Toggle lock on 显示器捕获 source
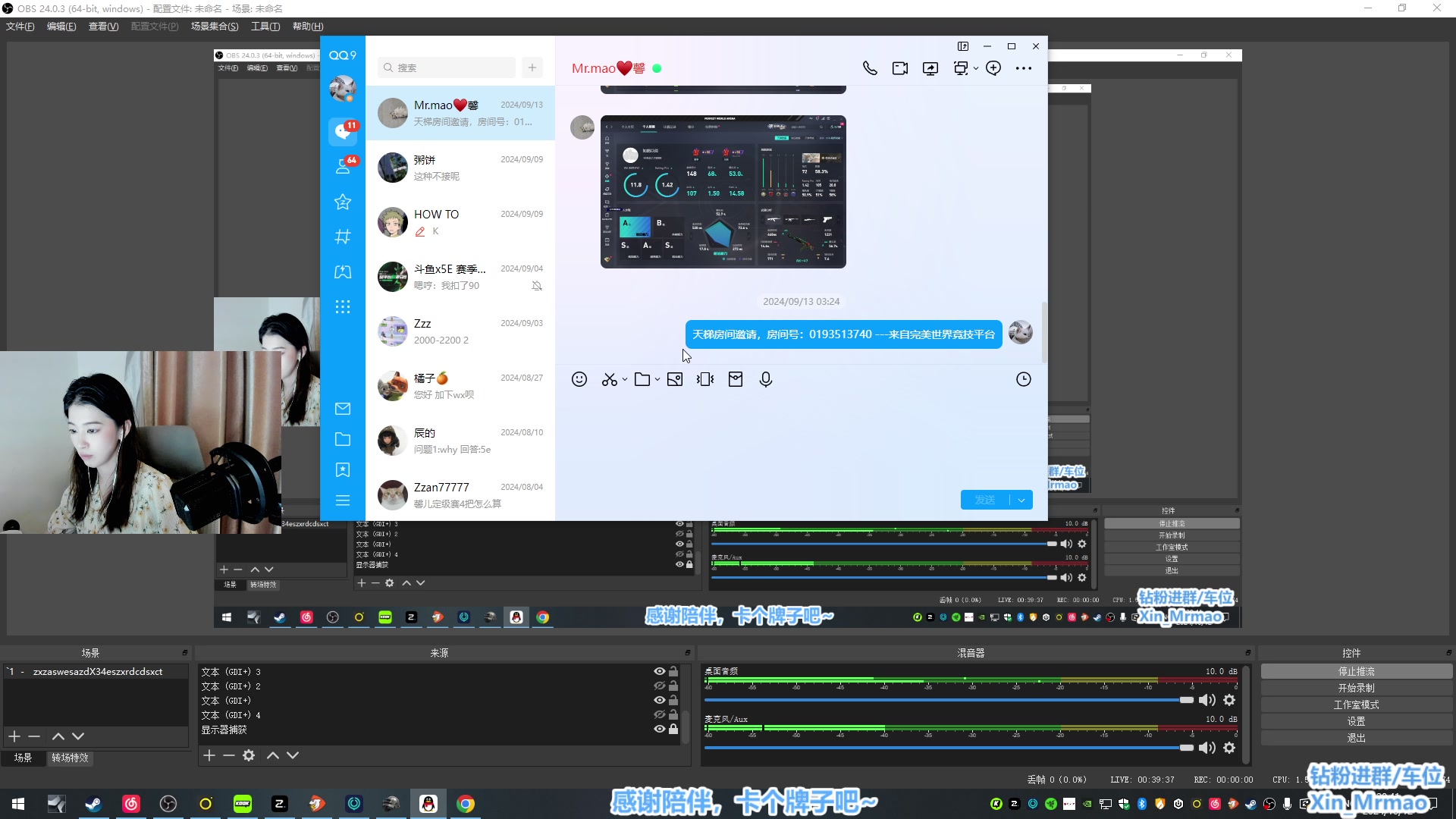 coord(673,729)
